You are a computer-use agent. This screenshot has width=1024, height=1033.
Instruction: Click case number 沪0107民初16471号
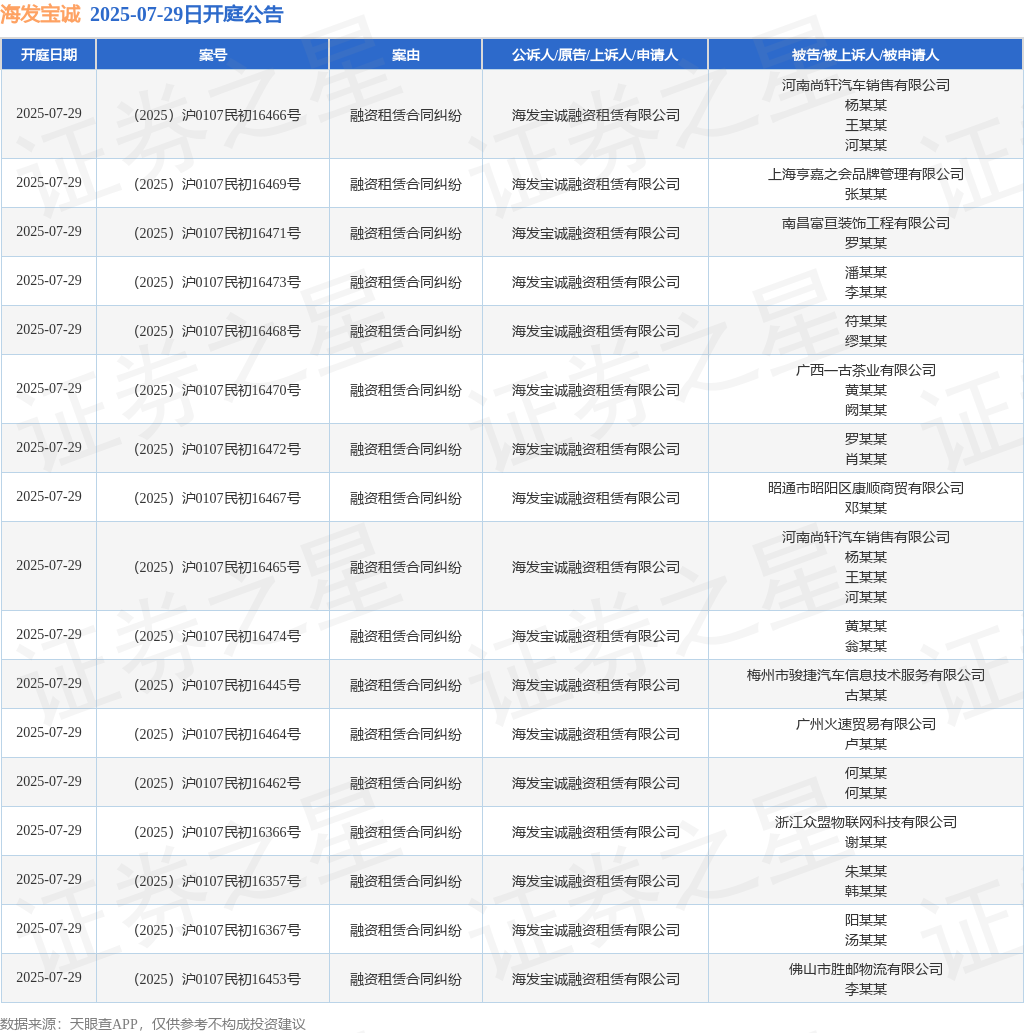pyautogui.click(x=241, y=233)
